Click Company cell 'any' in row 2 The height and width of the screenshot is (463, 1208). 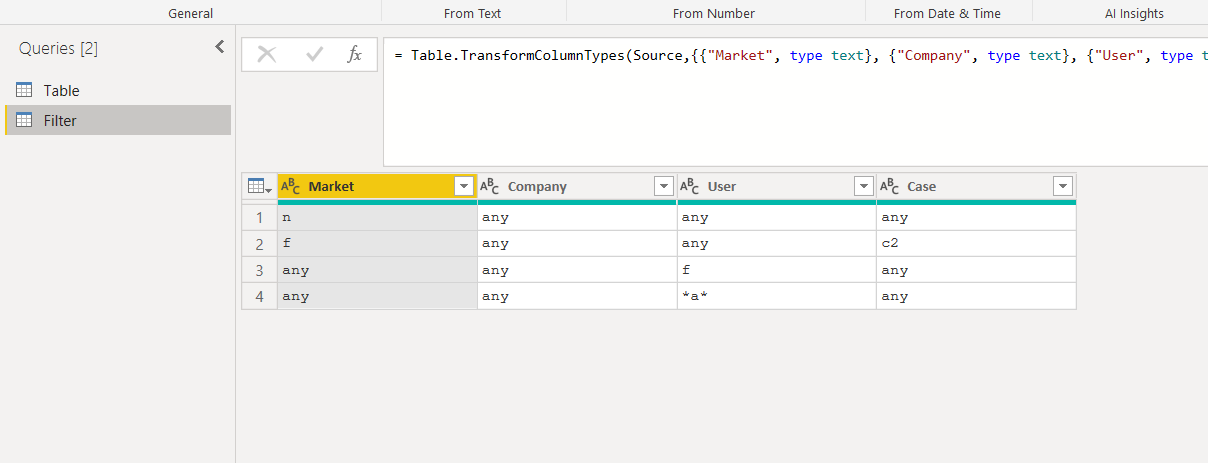click(577, 243)
